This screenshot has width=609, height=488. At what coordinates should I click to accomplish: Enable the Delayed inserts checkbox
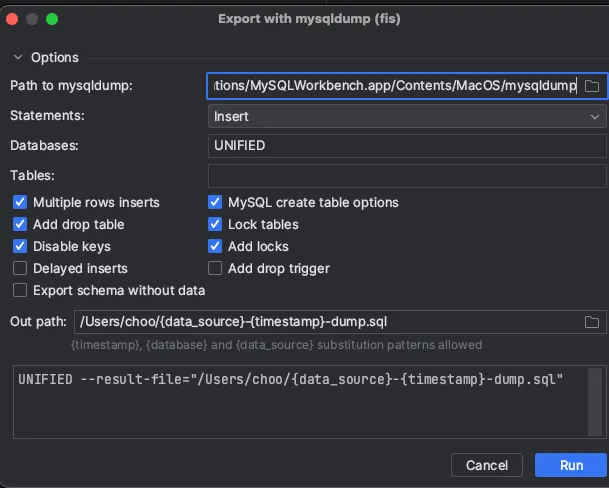tap(20, 268)
